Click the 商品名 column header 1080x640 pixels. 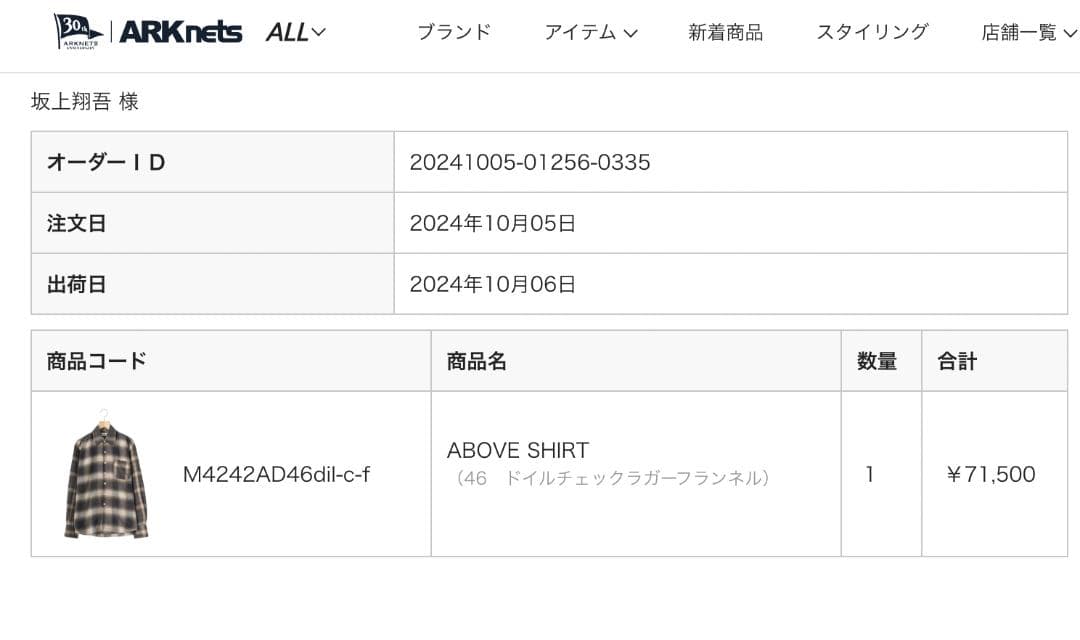tap(474, 360)
